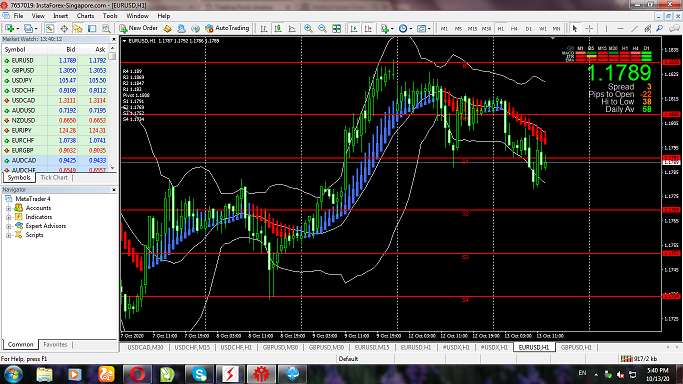This screenshot has height=384, width=683.
Task: Click the New Order toolbar button
Action: click(138, 28)
